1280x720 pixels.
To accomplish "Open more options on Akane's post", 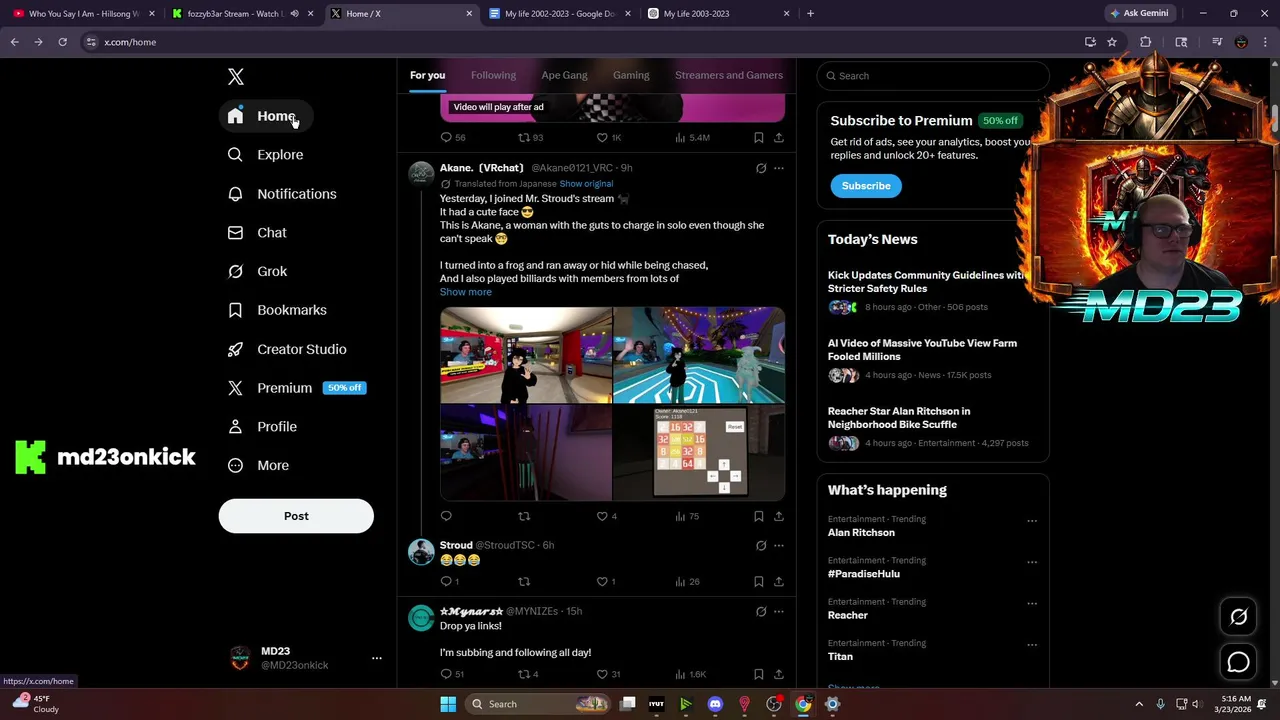I will (779, 168).
